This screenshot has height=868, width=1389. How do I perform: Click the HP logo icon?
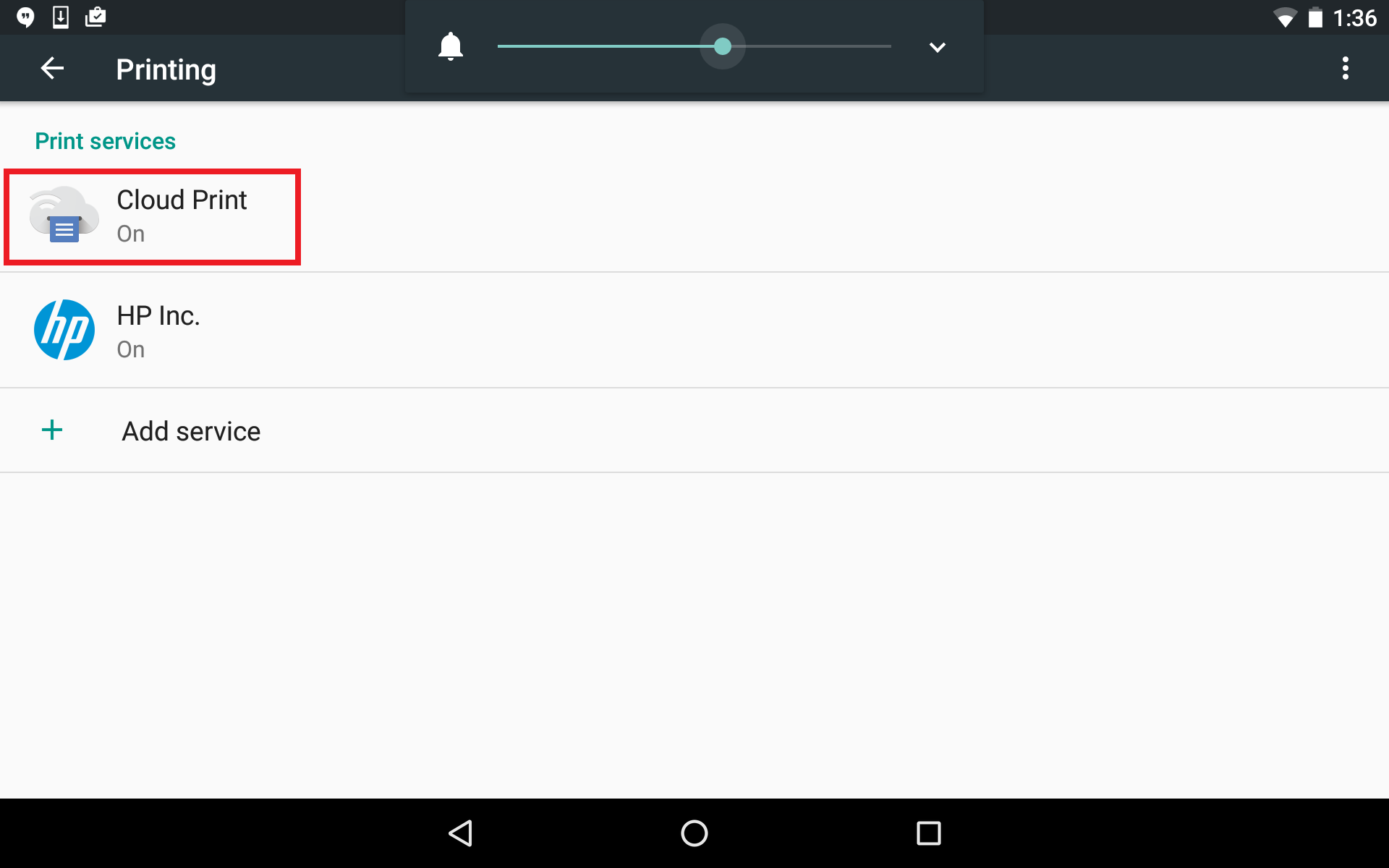pyautogui.click(x=64, y=330)
